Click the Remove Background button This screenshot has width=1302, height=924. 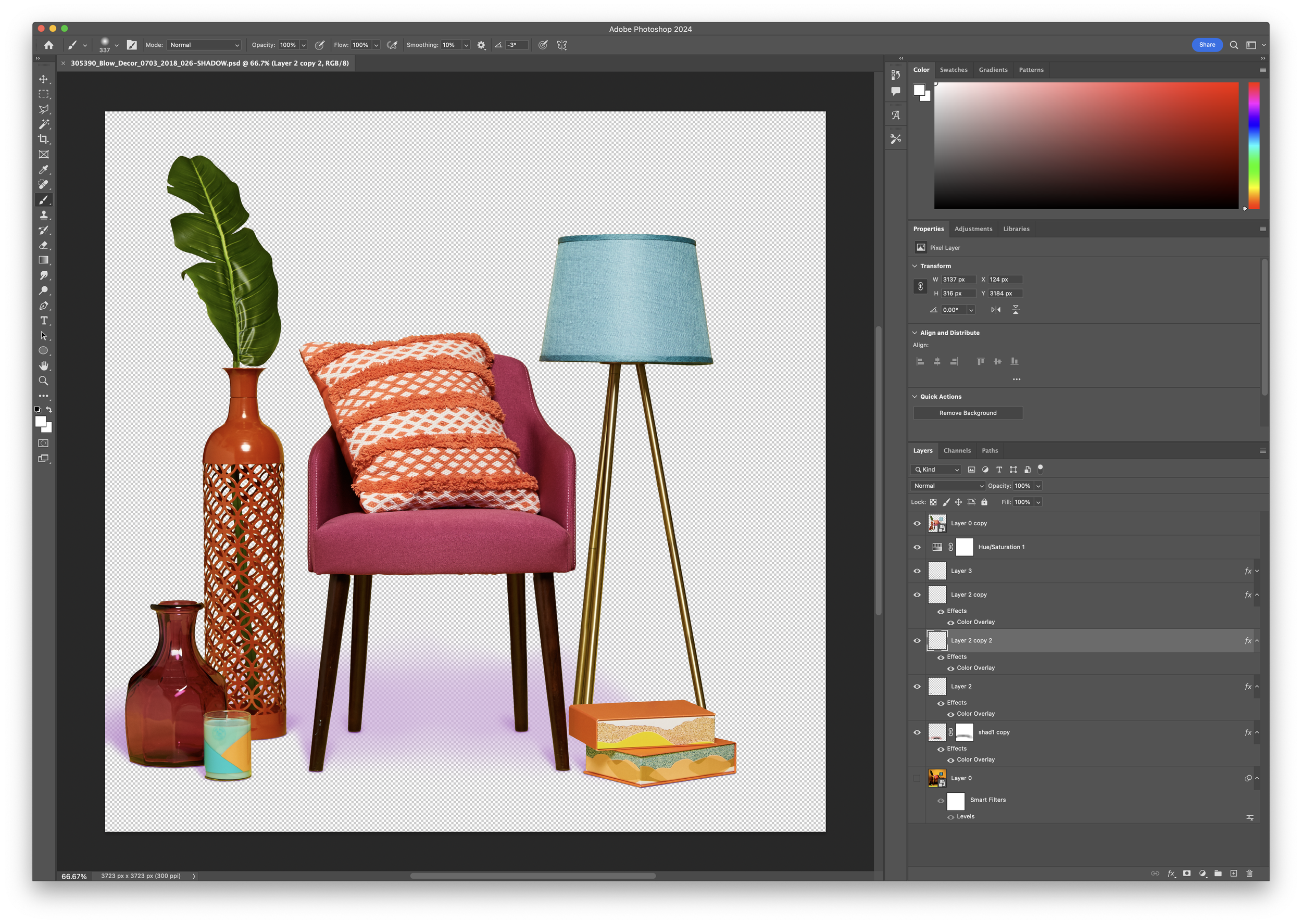(x=968, y=413)
